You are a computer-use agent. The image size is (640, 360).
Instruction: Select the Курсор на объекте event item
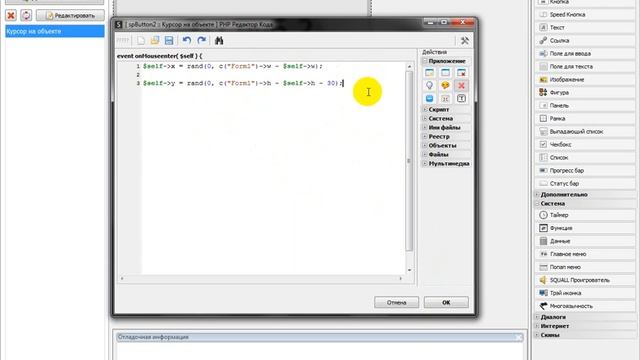pos(55,31)
